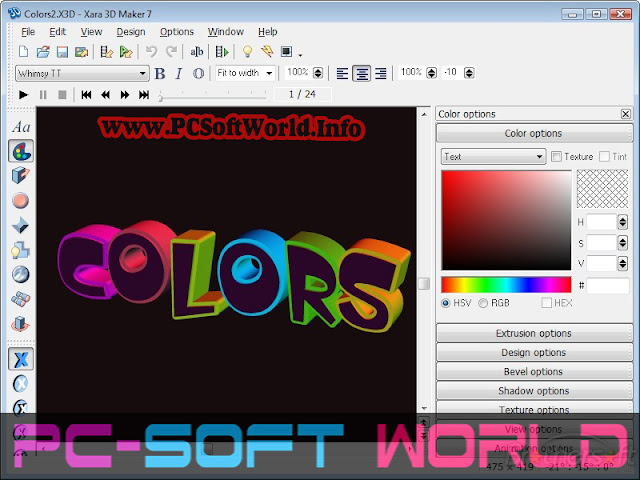
Task: Toggle outline text with the O icon
Action: (x=198, y=73)
